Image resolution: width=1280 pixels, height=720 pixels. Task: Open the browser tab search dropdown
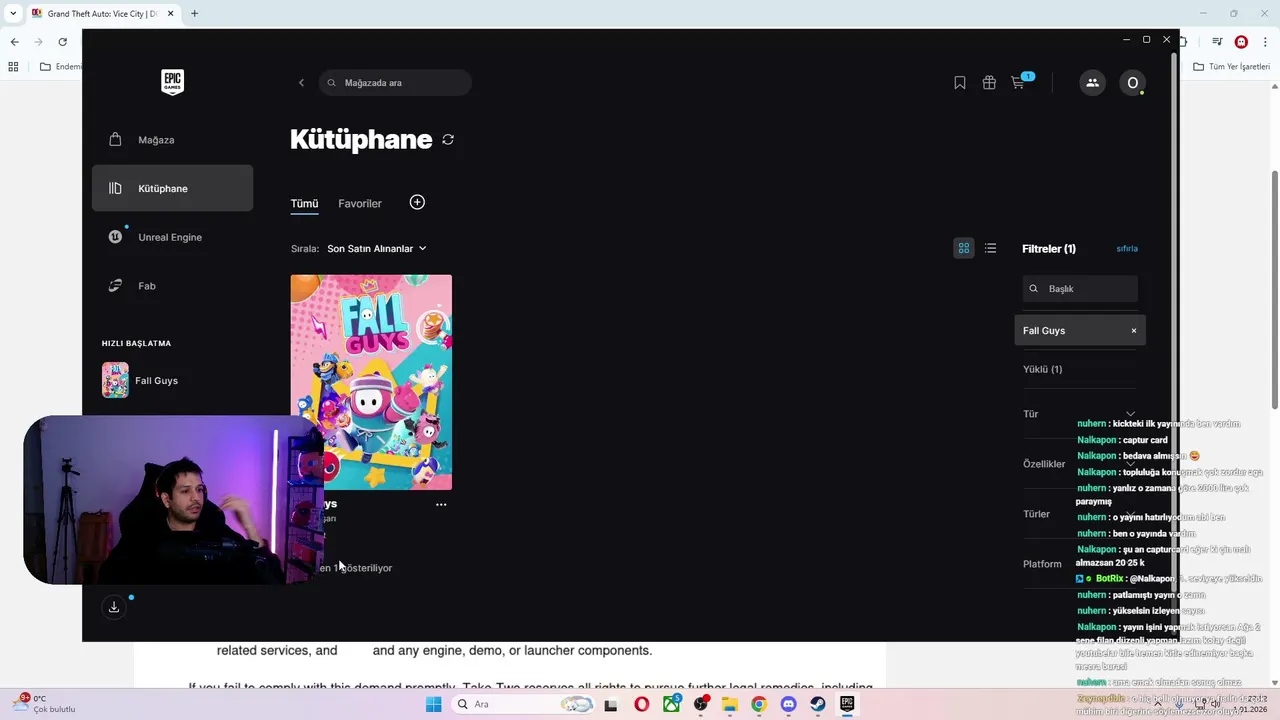(x=13, y=14)
